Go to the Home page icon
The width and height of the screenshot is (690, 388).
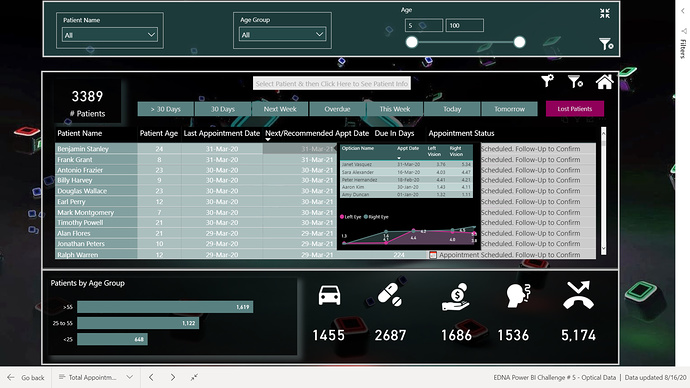[605, 81]
